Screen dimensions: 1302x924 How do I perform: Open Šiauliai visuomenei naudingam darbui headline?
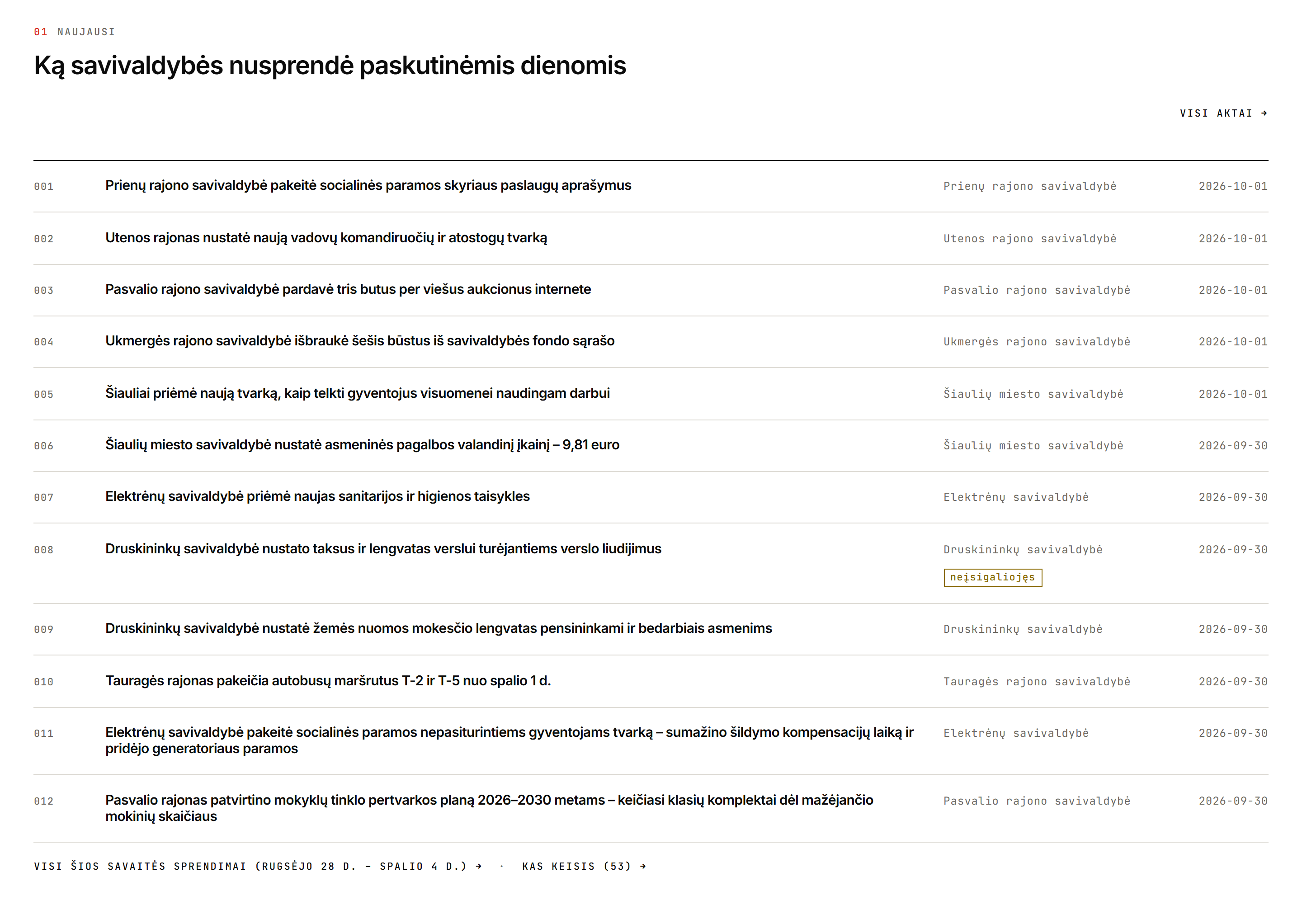click(x=357, y=393)
